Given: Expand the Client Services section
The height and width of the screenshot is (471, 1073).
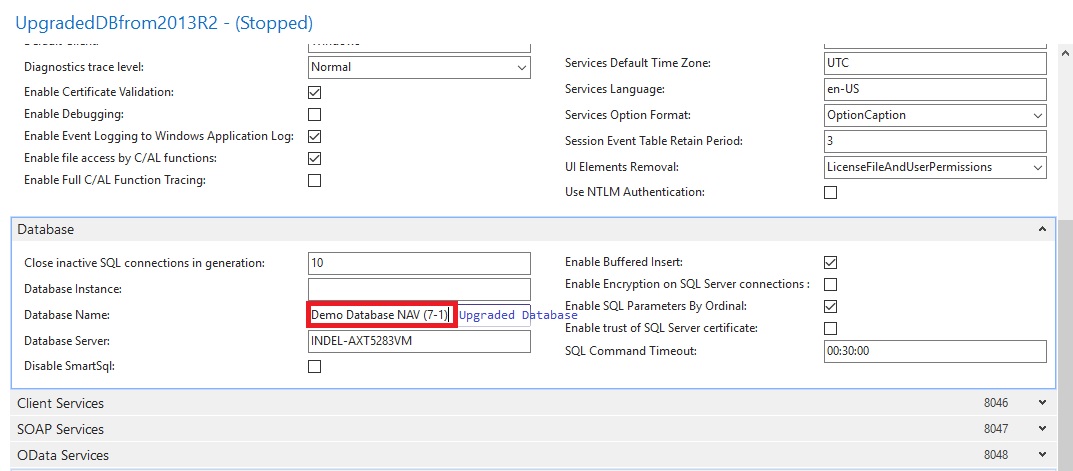Looking at the screenshot, I should (1042, 403).
